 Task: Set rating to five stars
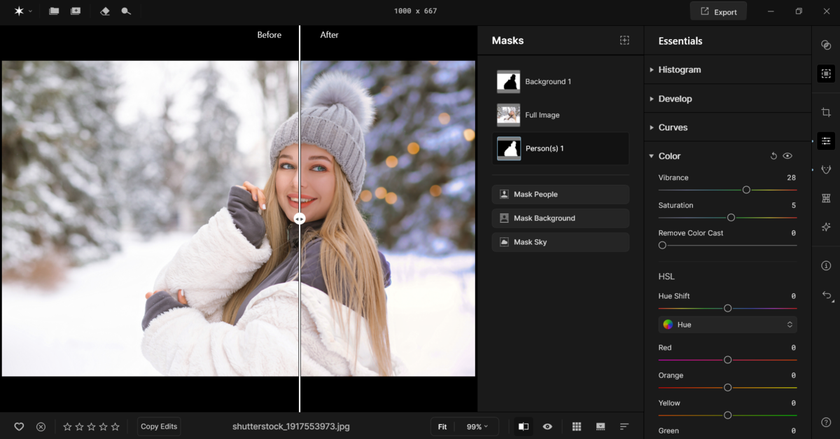[115, 427]
